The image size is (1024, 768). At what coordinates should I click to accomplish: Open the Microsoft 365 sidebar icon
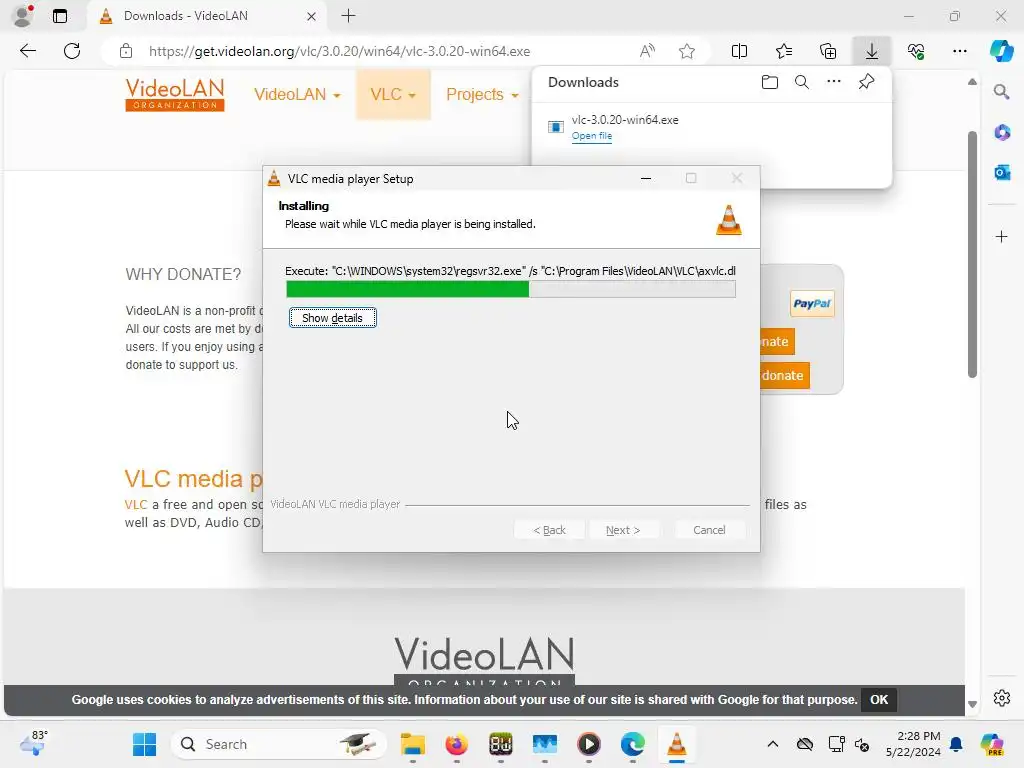click(x=1002, y=133)
